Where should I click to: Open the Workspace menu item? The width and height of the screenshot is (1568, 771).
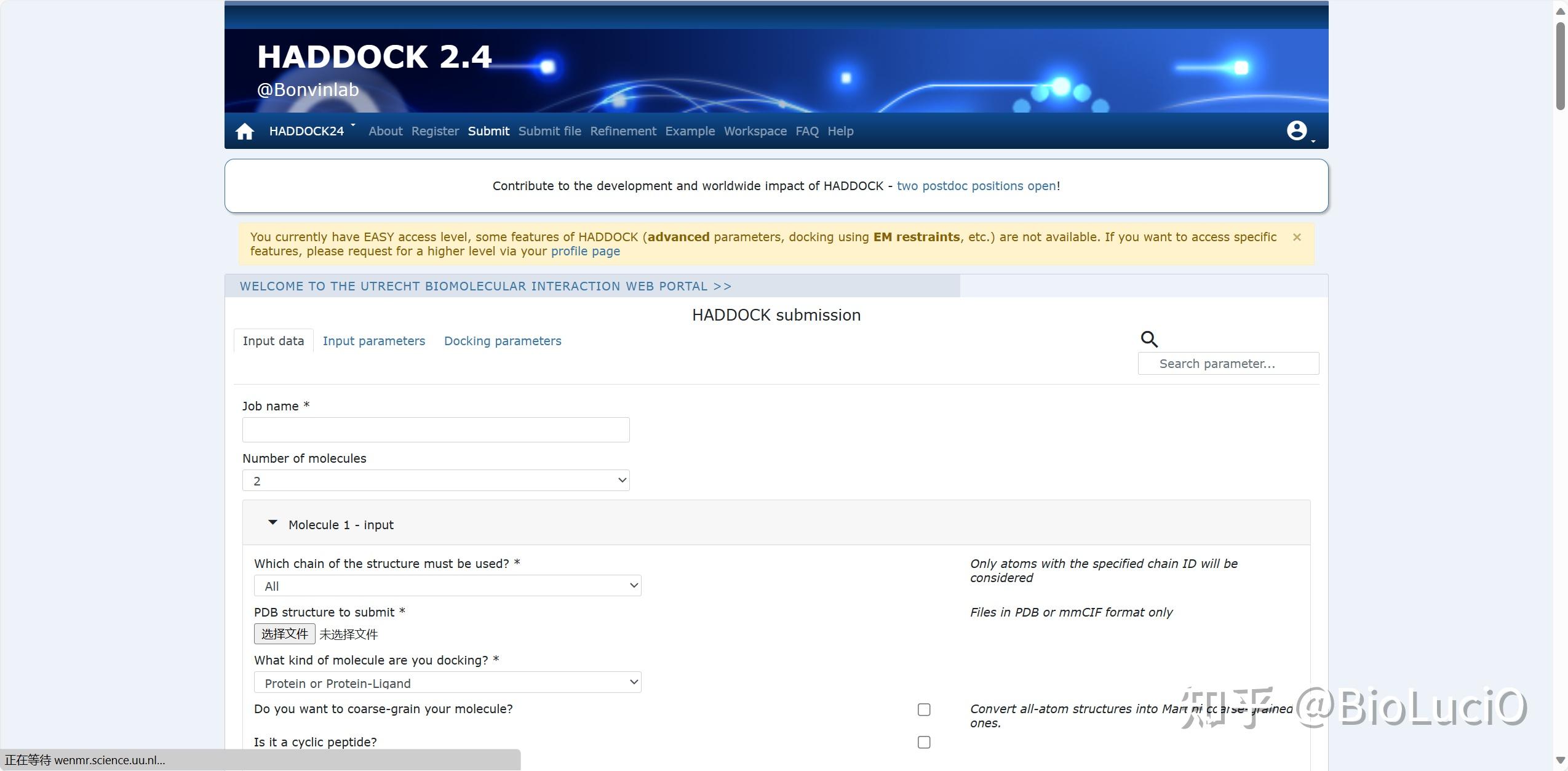[x=755, y=131]
